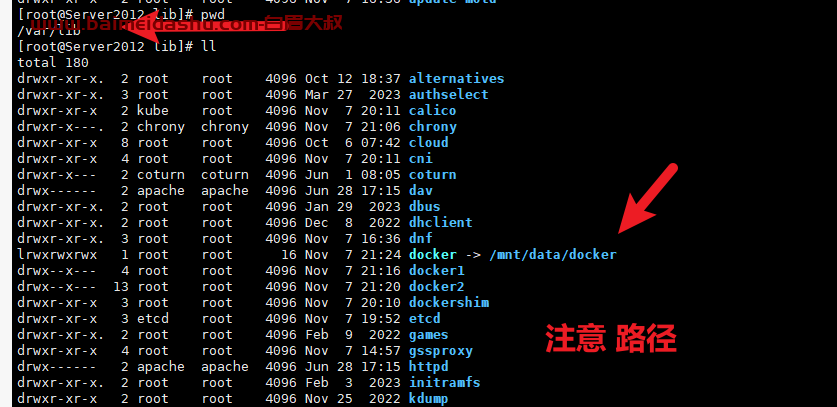Select the gssproxy directory name
The height and width of the screenshot is (407, 837).
[441, 351]
